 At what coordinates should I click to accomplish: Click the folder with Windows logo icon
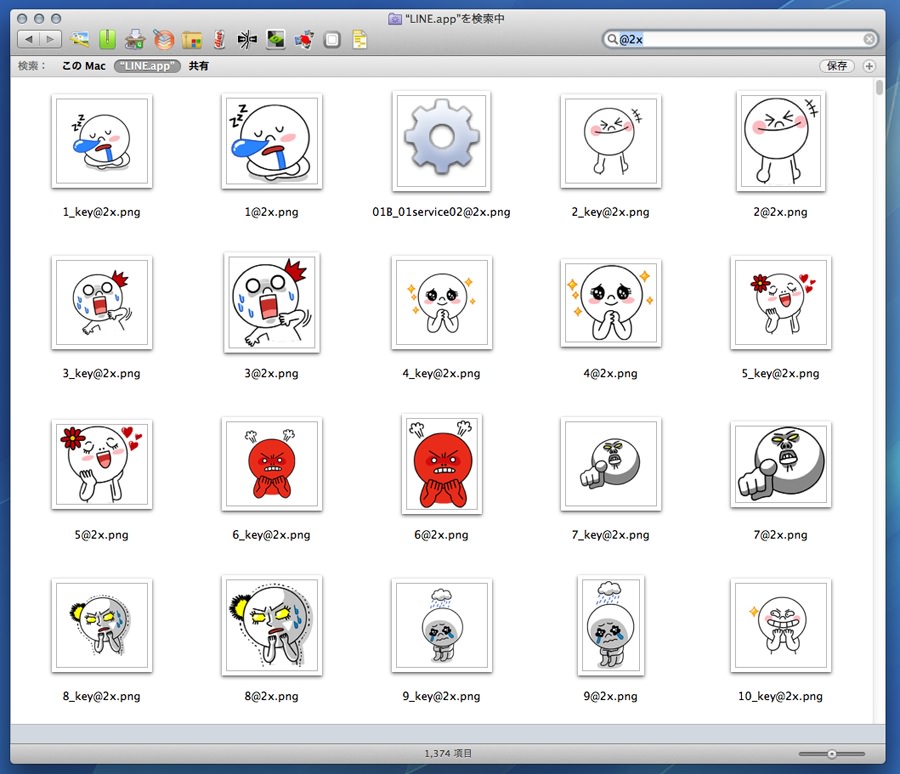(192, 40)
